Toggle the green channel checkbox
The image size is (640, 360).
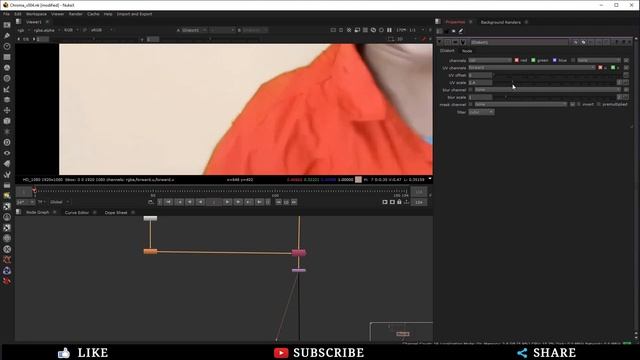click(533, 60)
